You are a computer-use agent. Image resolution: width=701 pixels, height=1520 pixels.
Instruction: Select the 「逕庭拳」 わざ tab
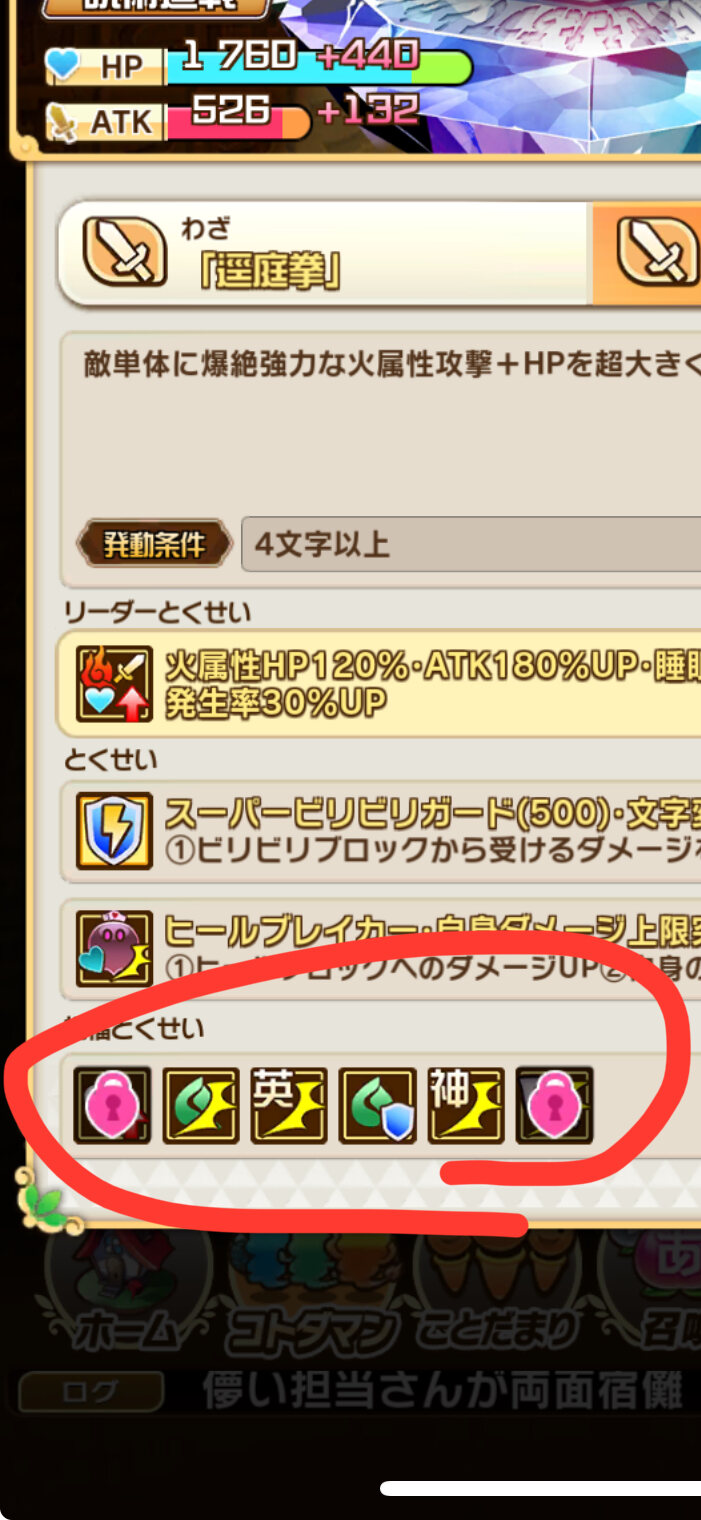(x=325, y=253)
